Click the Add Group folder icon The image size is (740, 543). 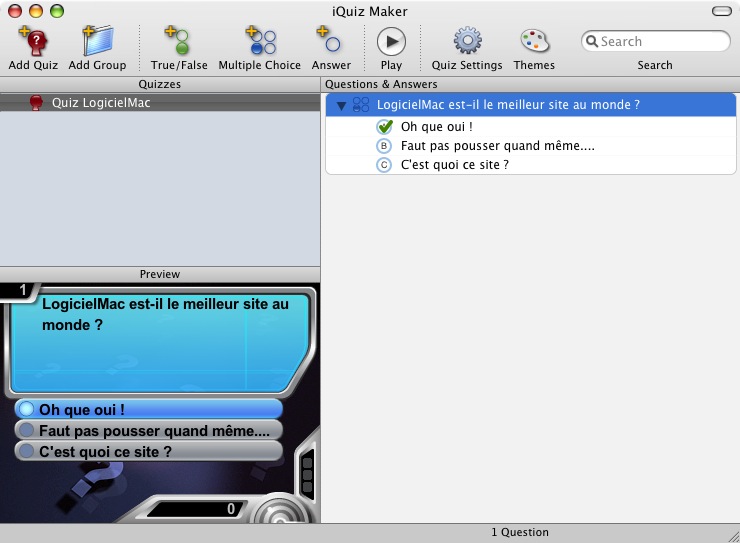tap(97, 42)
